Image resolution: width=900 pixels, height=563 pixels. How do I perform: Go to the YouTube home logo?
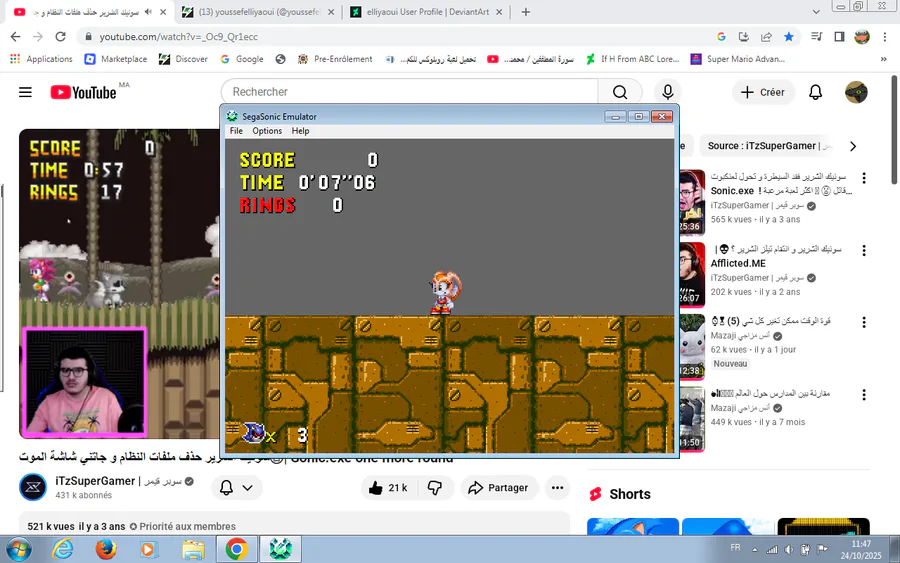tap(84, 92)
